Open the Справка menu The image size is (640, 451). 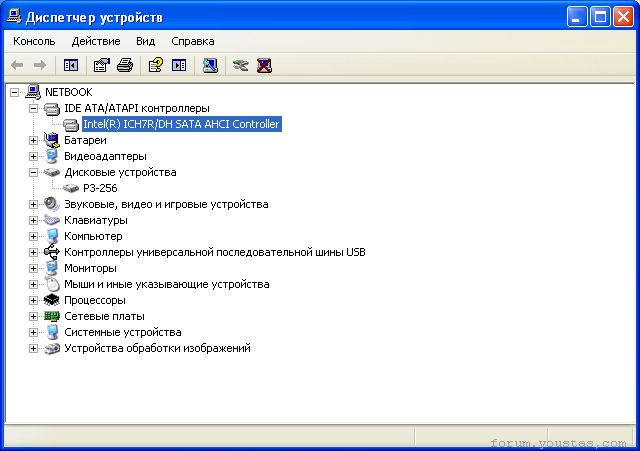193,41
